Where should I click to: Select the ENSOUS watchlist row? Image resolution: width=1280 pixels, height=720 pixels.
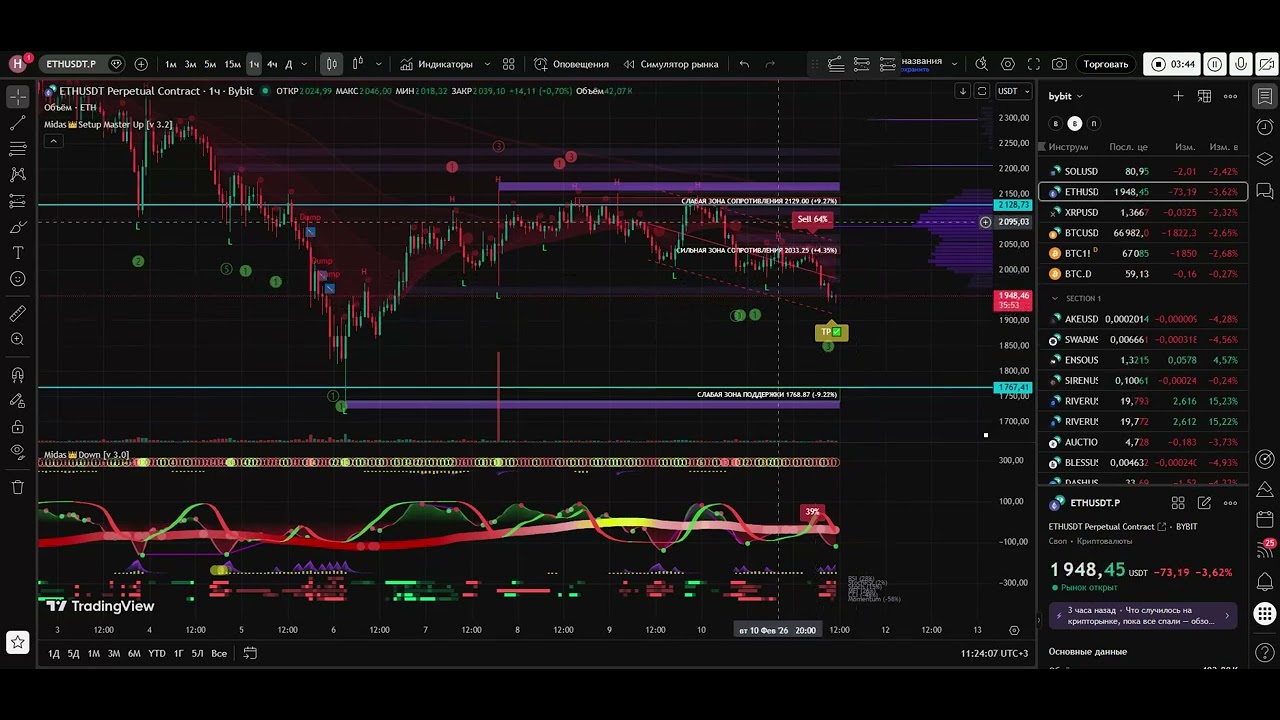click(x=1143, y=360)
